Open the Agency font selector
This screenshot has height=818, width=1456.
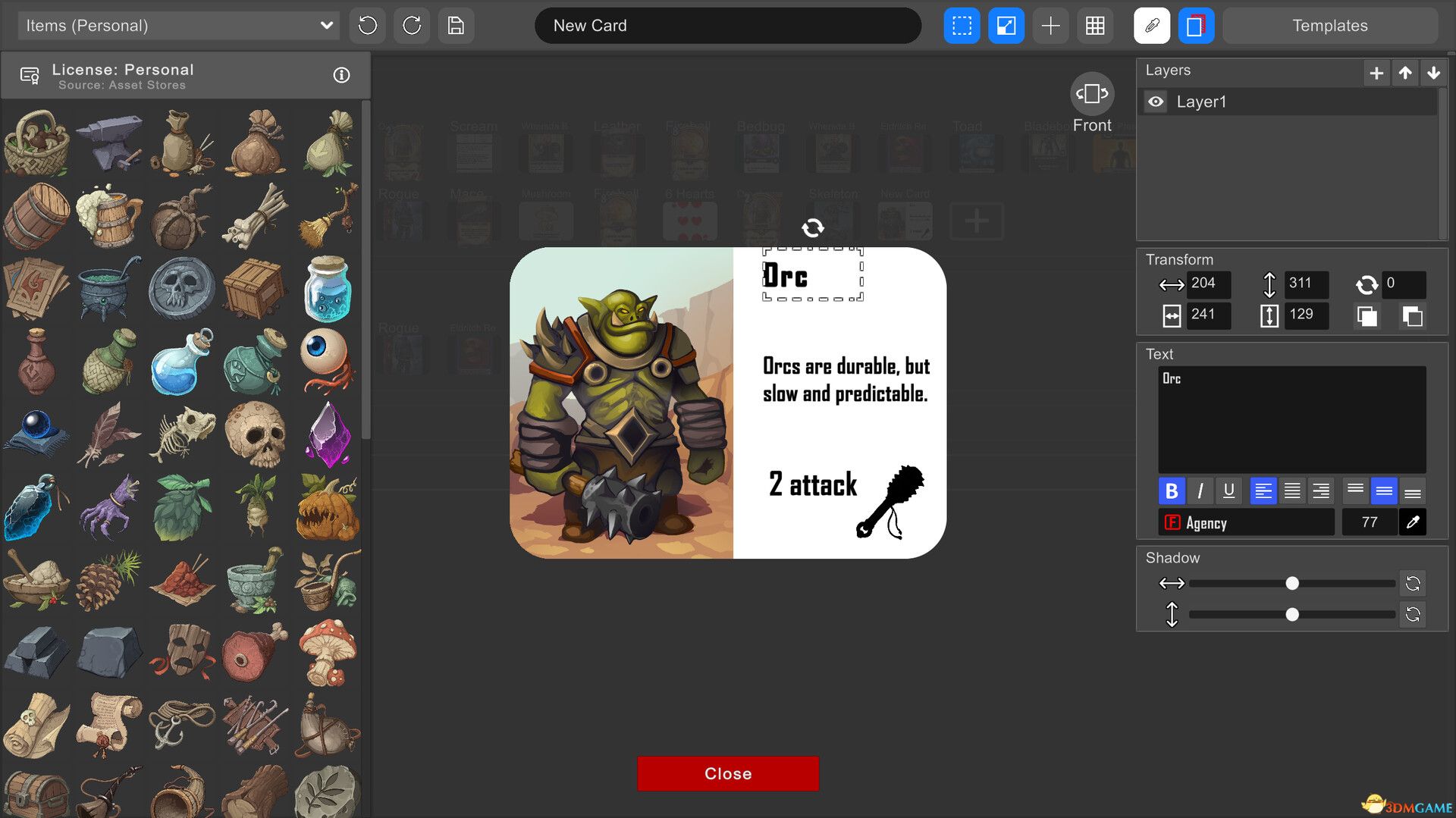coord(1246,522)
